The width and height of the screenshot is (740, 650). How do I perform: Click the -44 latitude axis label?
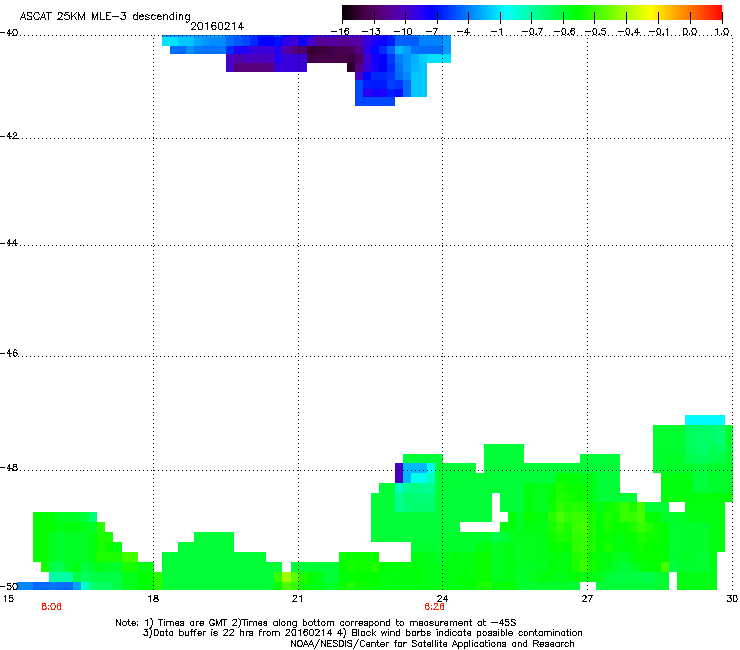[x=9, y=243]
